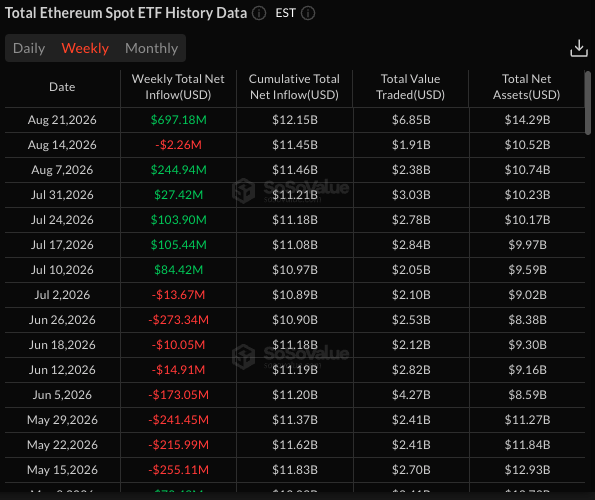Click the $11.08B cumulative inflow cell
This screenshot has width=595, height=500.
point(295,245)
